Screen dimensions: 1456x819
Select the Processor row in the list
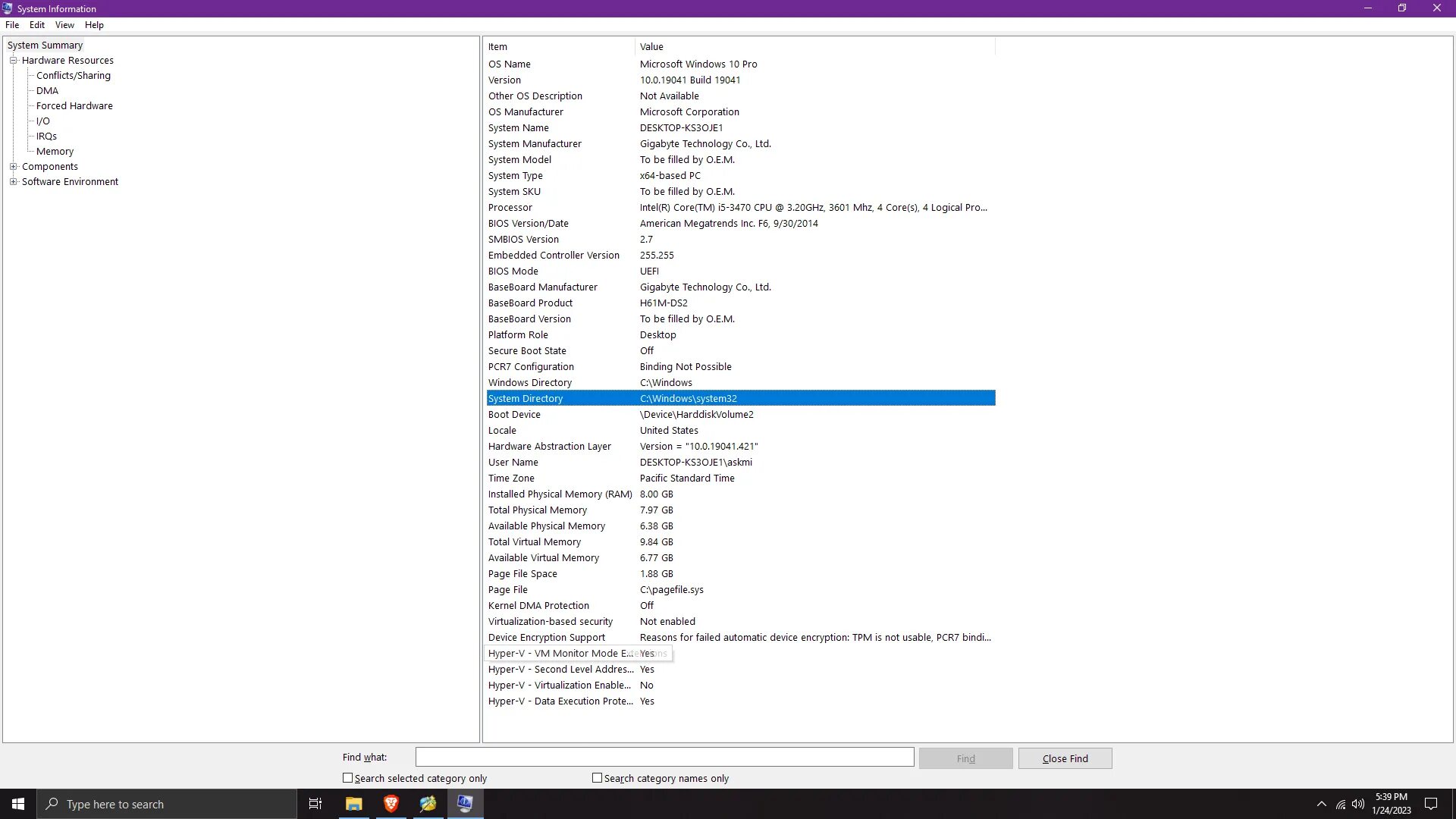510,208
